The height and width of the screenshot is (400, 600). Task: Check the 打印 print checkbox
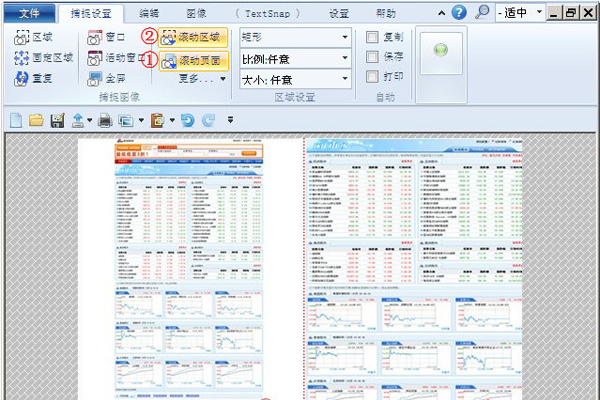pos(373,77)
